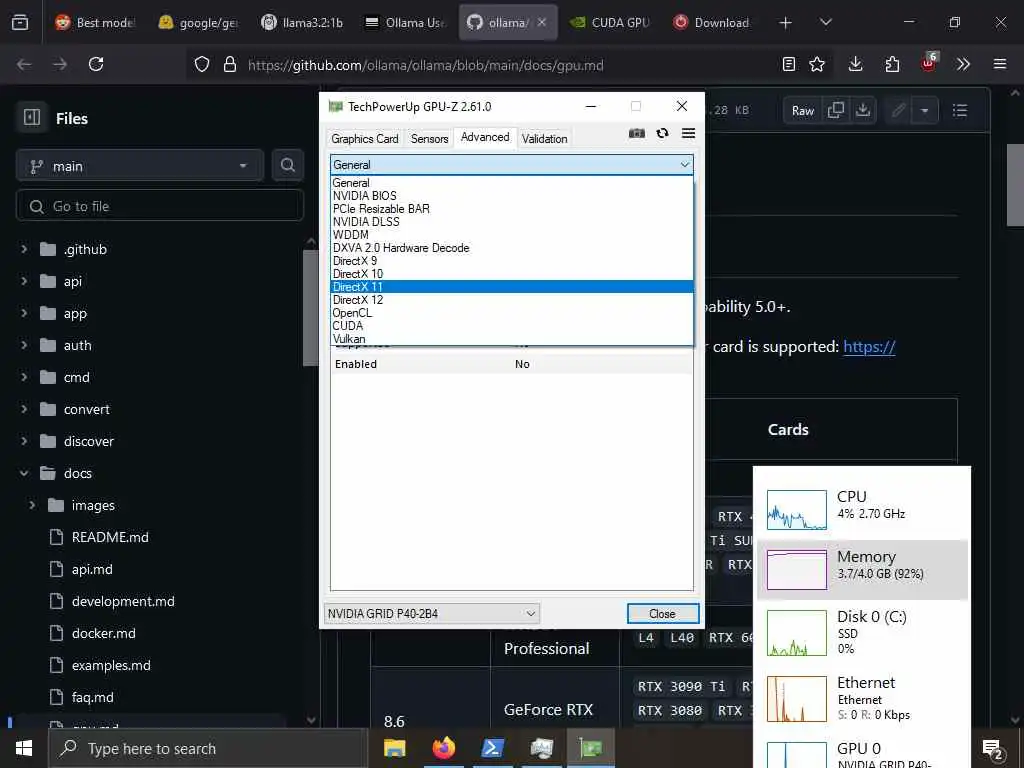Bookmark this page with star icon

pyautogui.click(x=817, y=64)
